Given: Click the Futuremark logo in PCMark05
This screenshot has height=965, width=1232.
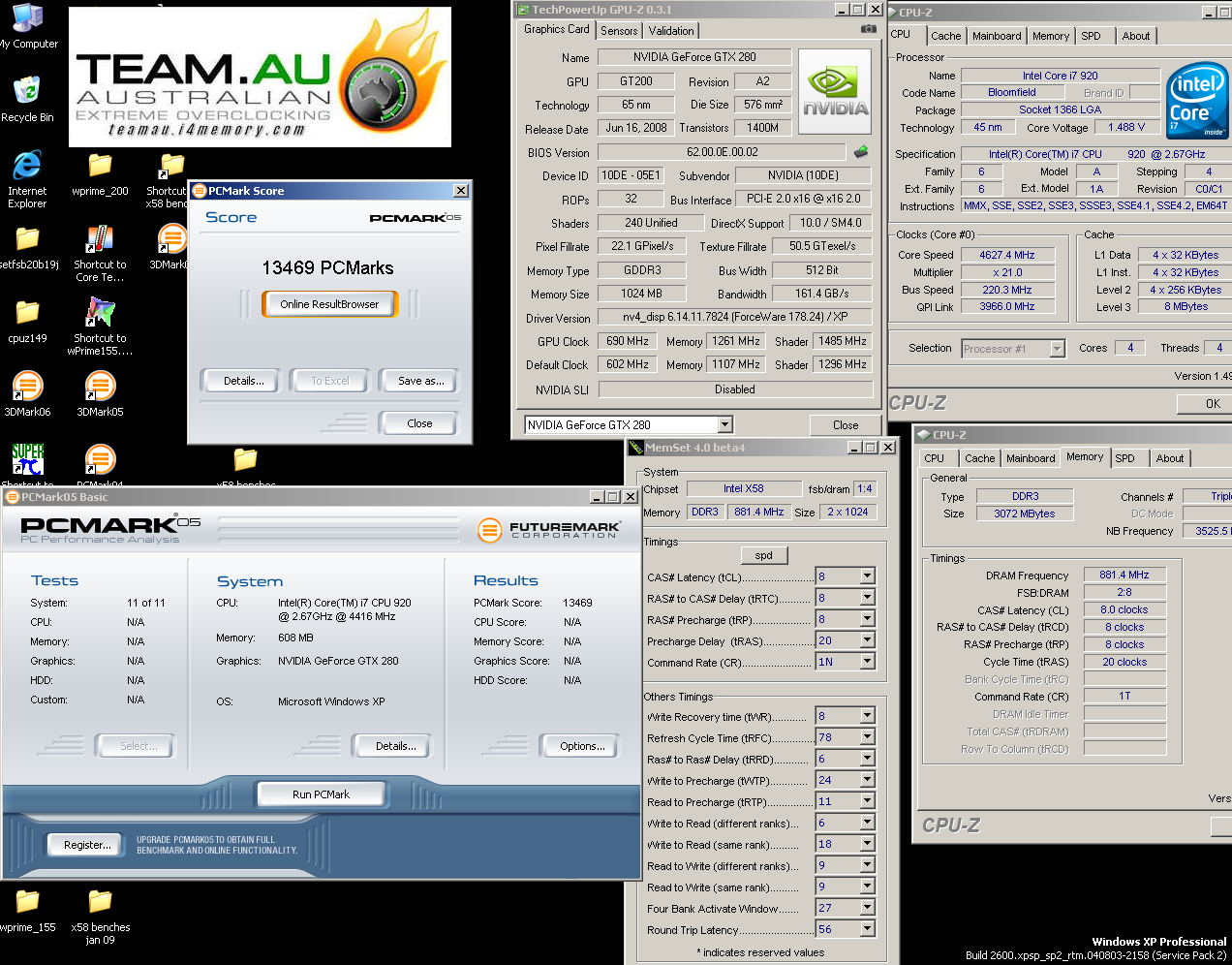Looking at the screenshot, I should point(549,529).
